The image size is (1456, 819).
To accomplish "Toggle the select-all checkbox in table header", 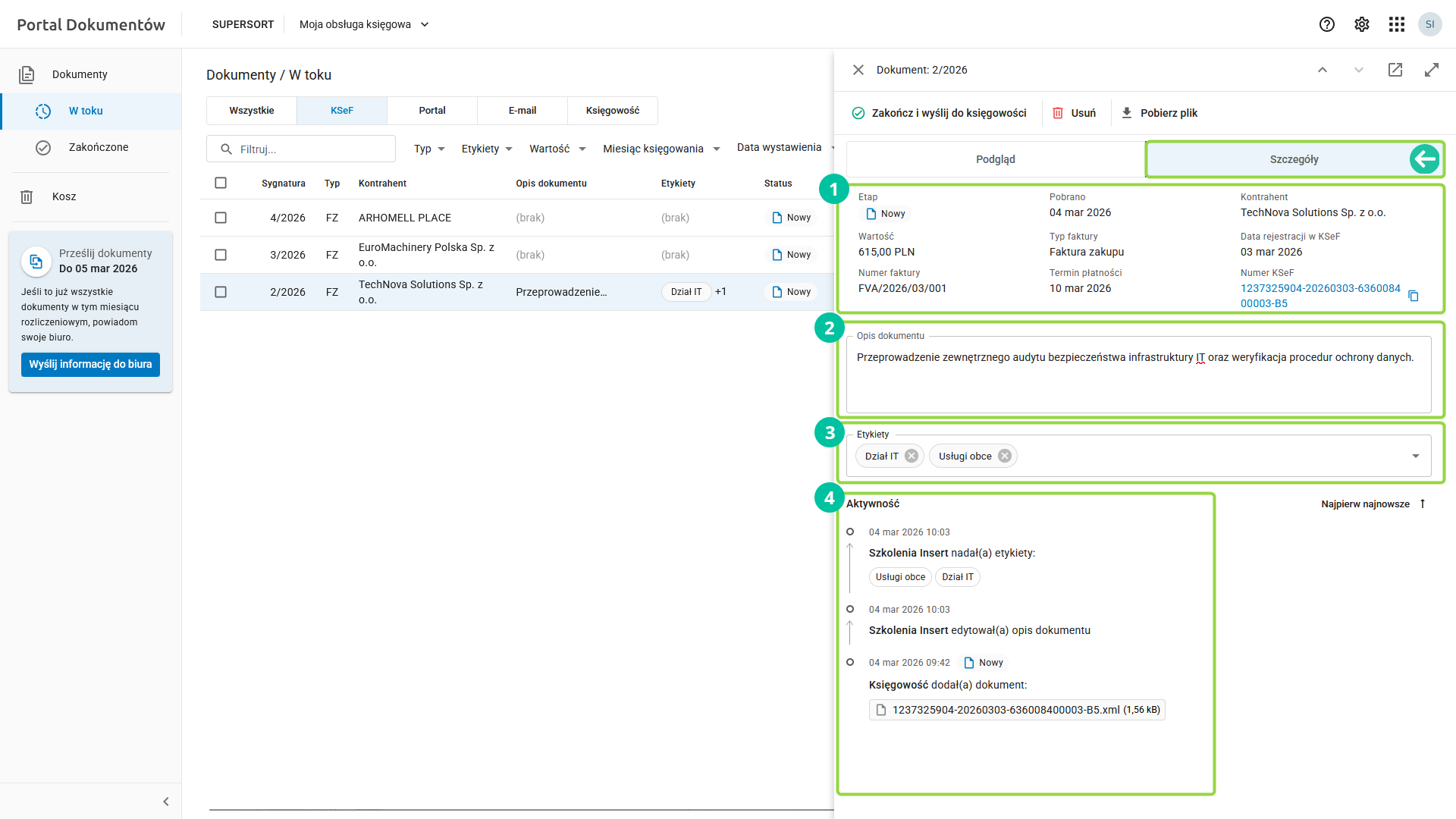I will pos(221,183).
